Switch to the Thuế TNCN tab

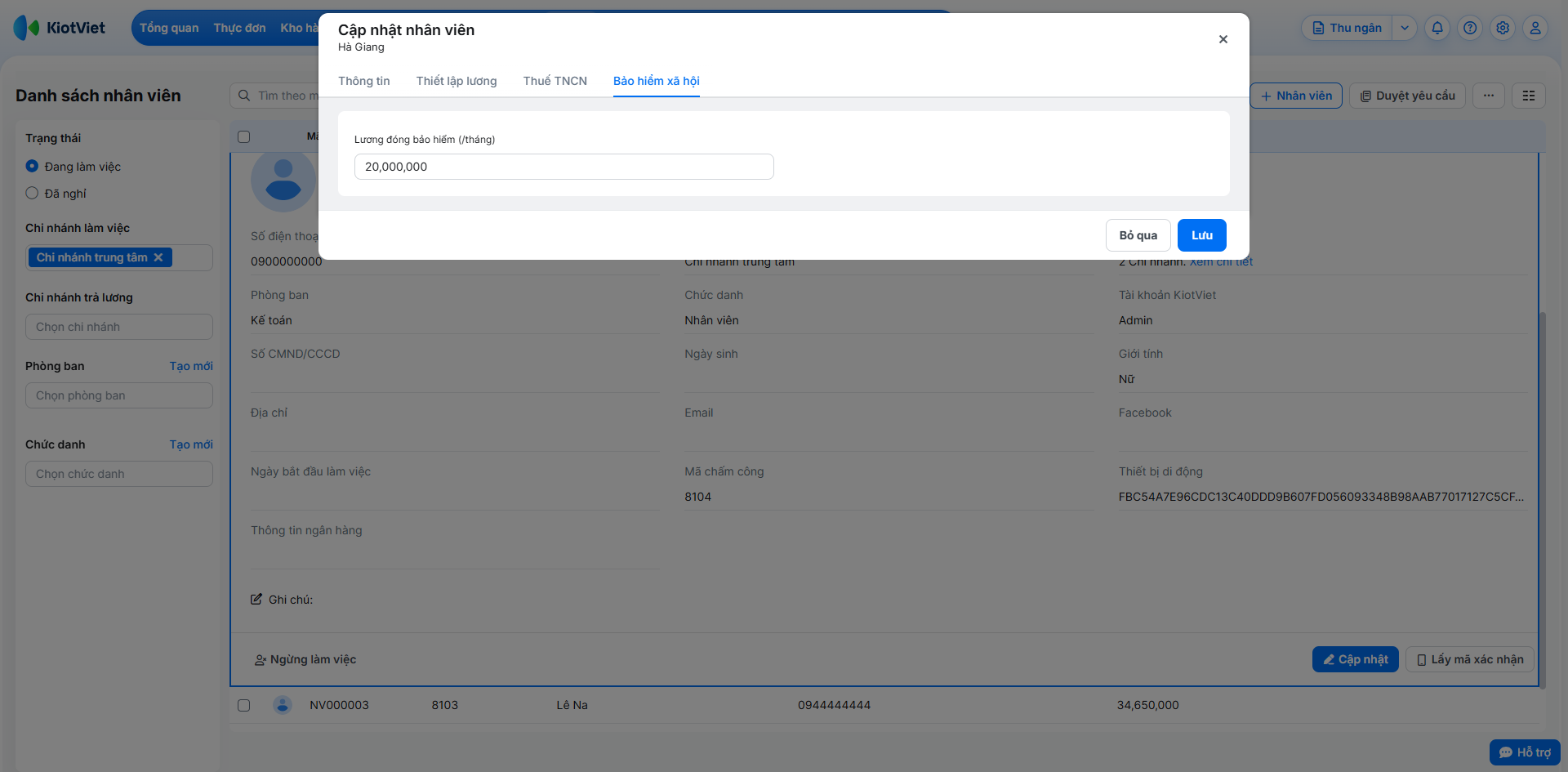click(x=555, y=81)
